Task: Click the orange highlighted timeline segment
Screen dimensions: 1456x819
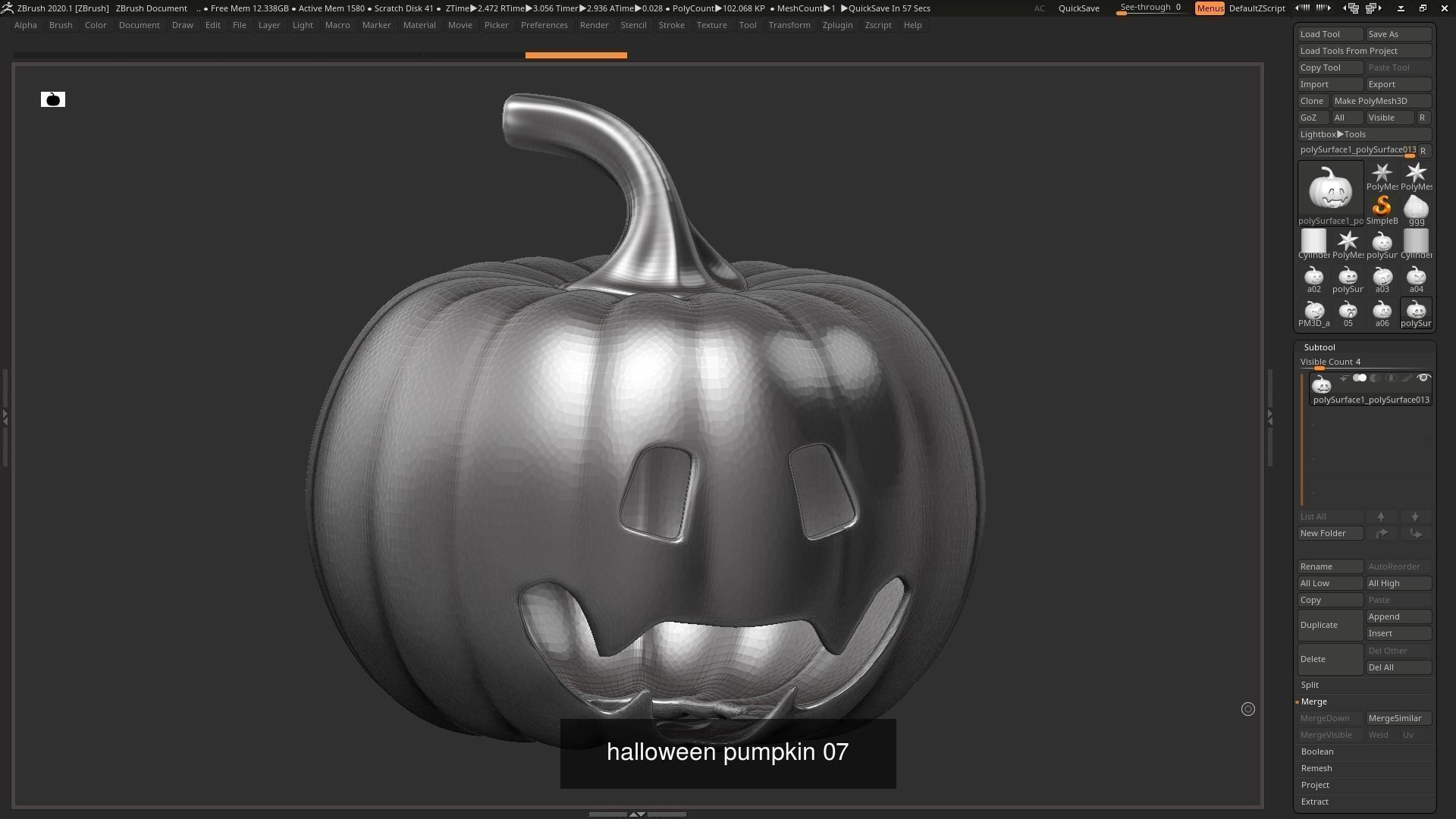Action: pos(576,55)
